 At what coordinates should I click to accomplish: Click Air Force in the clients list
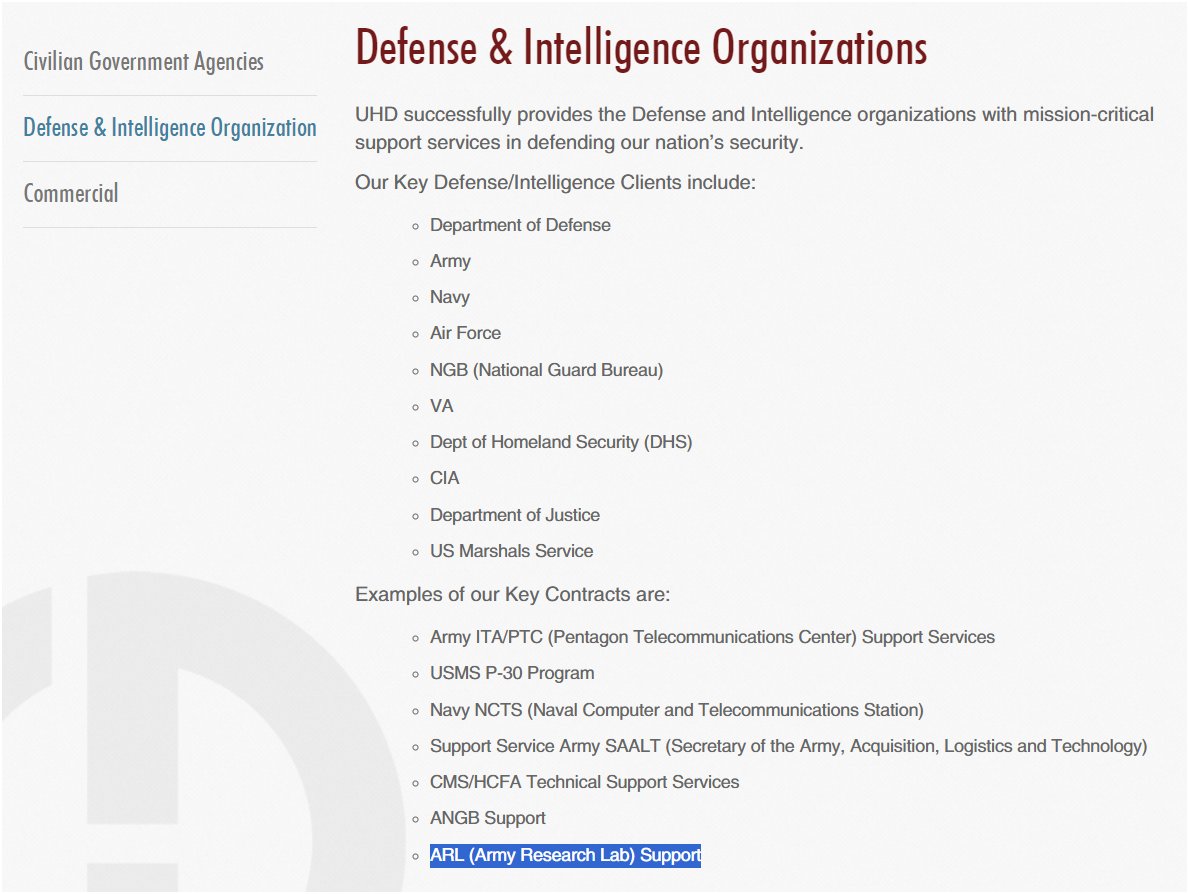[465, 333]
